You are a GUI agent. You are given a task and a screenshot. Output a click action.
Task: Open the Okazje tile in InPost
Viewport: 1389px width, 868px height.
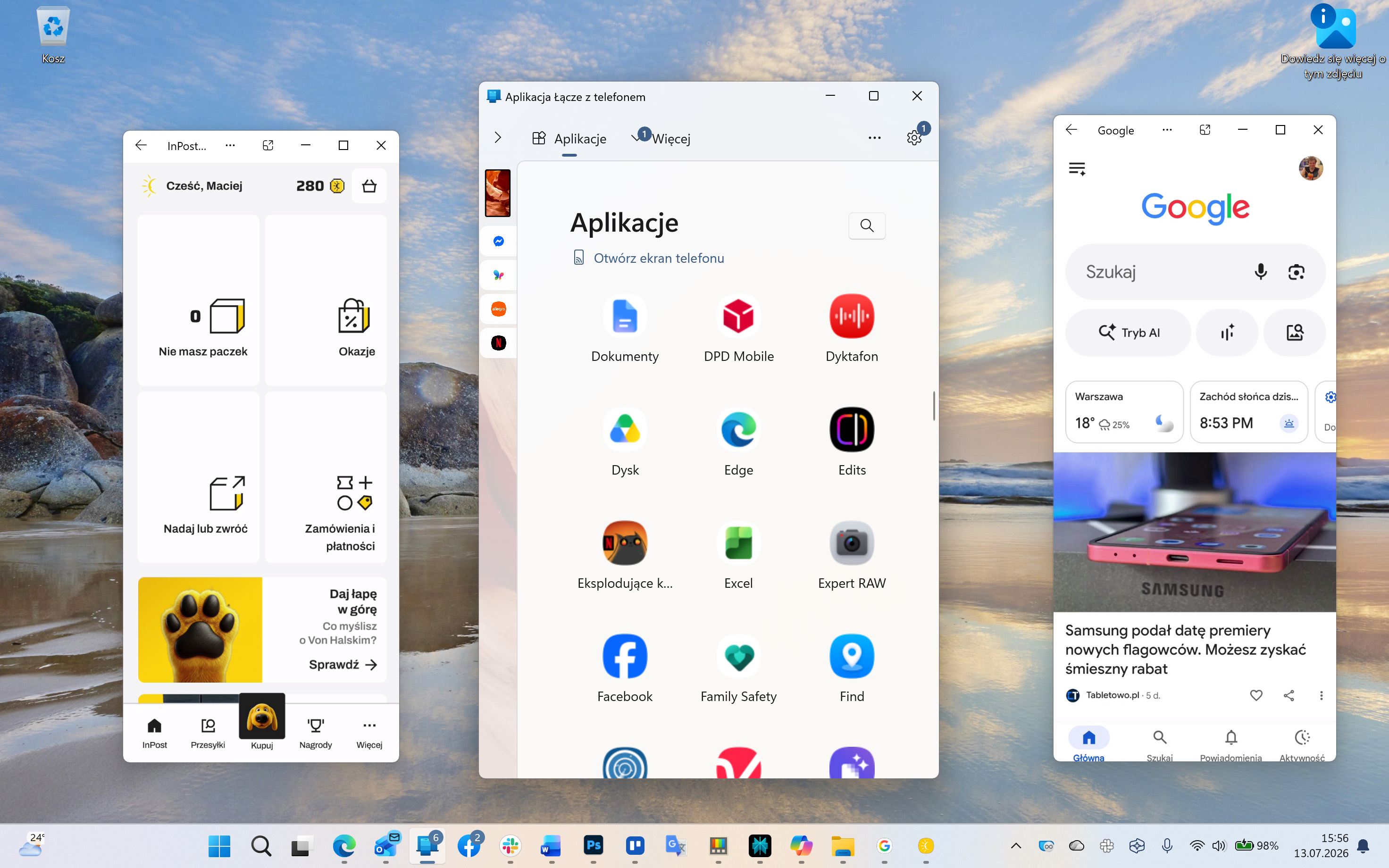point(326,300)
